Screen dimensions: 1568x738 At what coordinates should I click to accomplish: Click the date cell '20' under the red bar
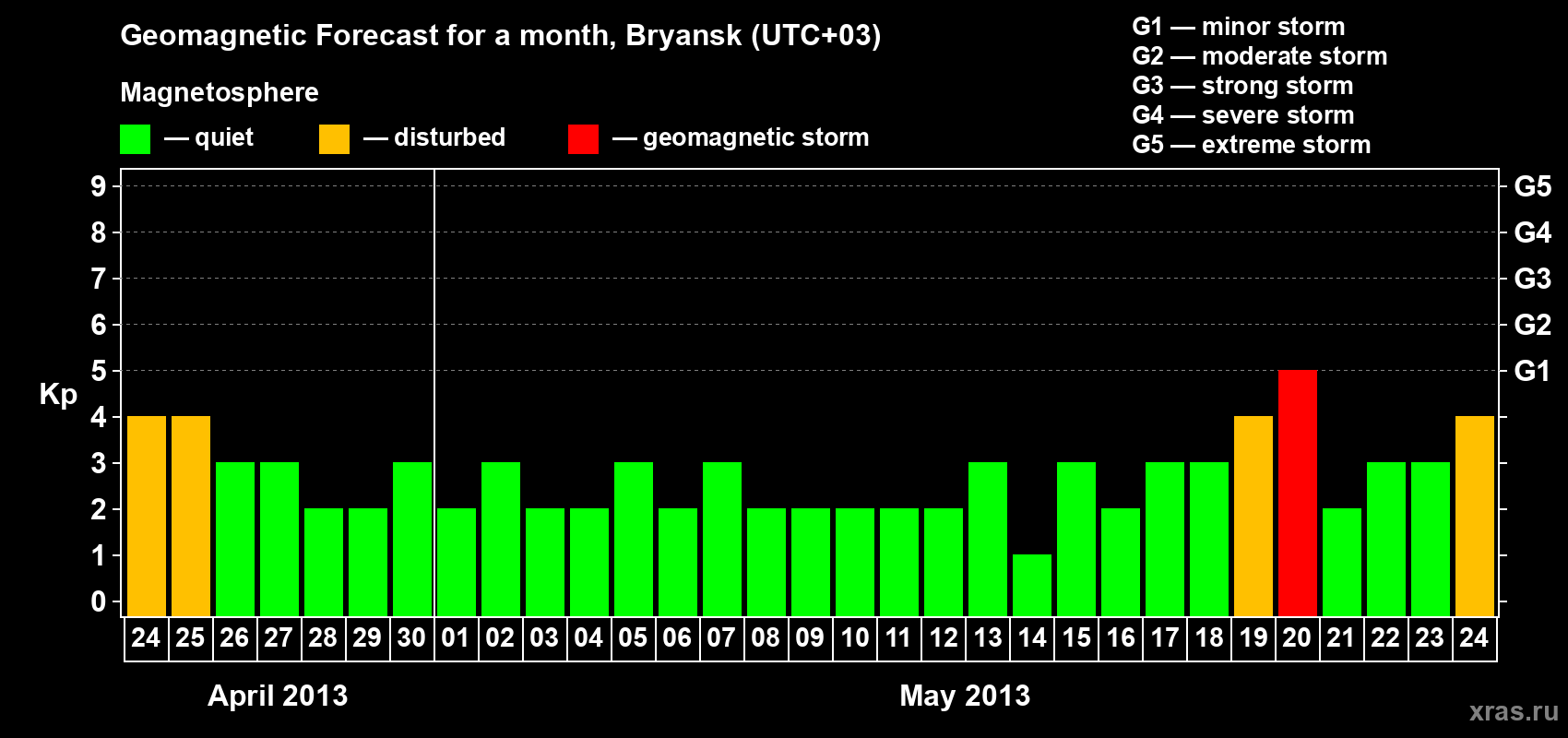click(1298, 638)
